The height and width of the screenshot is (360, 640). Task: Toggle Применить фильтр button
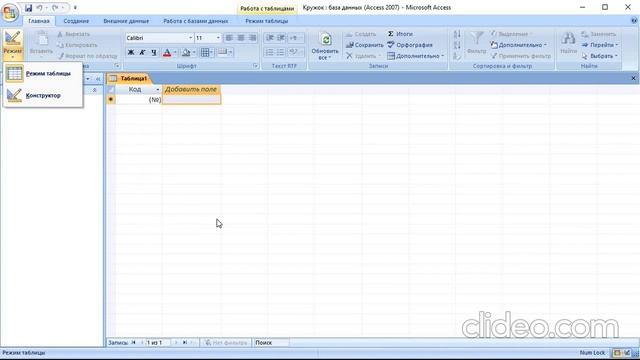(521, 56)
